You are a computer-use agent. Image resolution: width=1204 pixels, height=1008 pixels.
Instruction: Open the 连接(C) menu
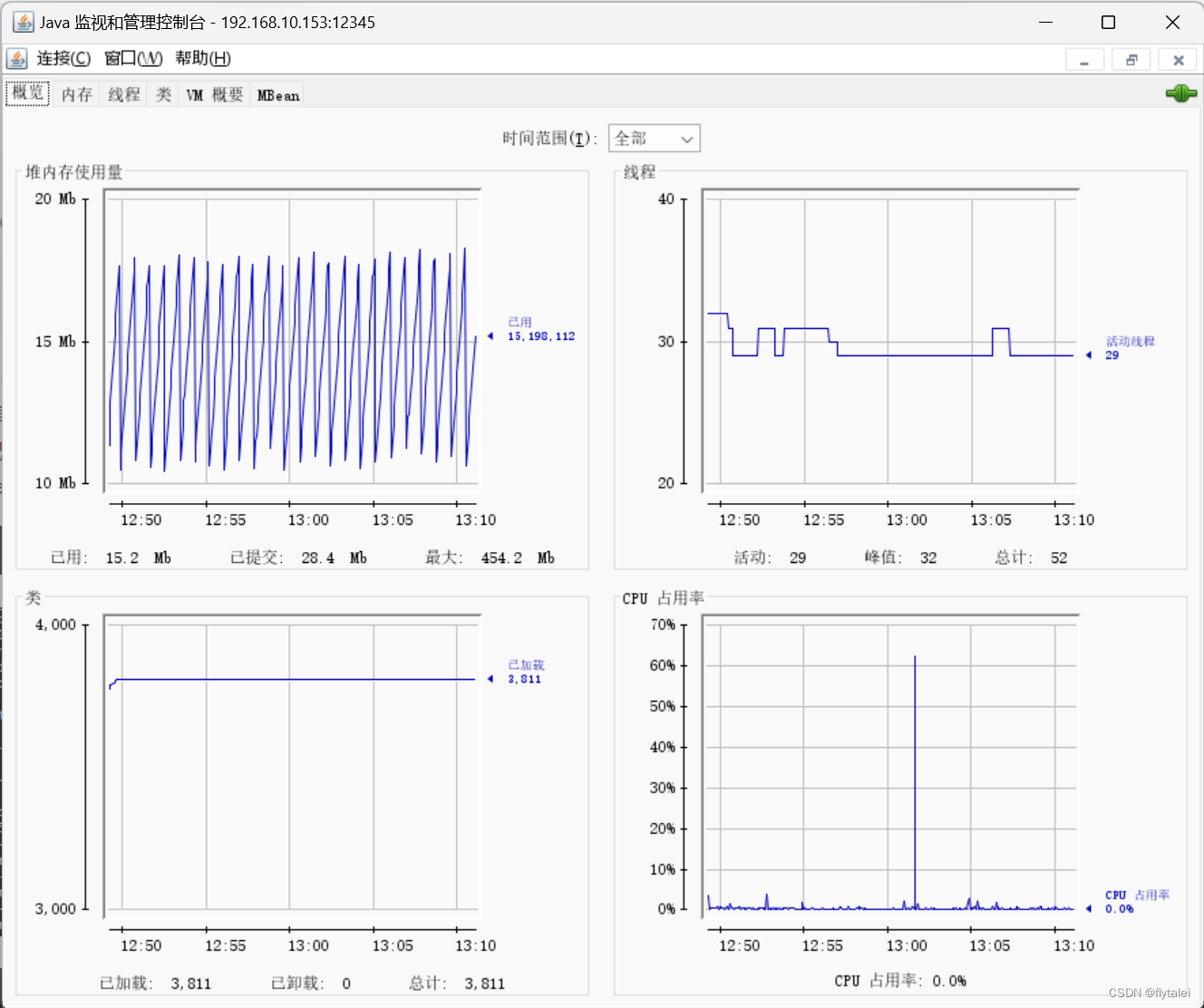click(x=63, y=58)
